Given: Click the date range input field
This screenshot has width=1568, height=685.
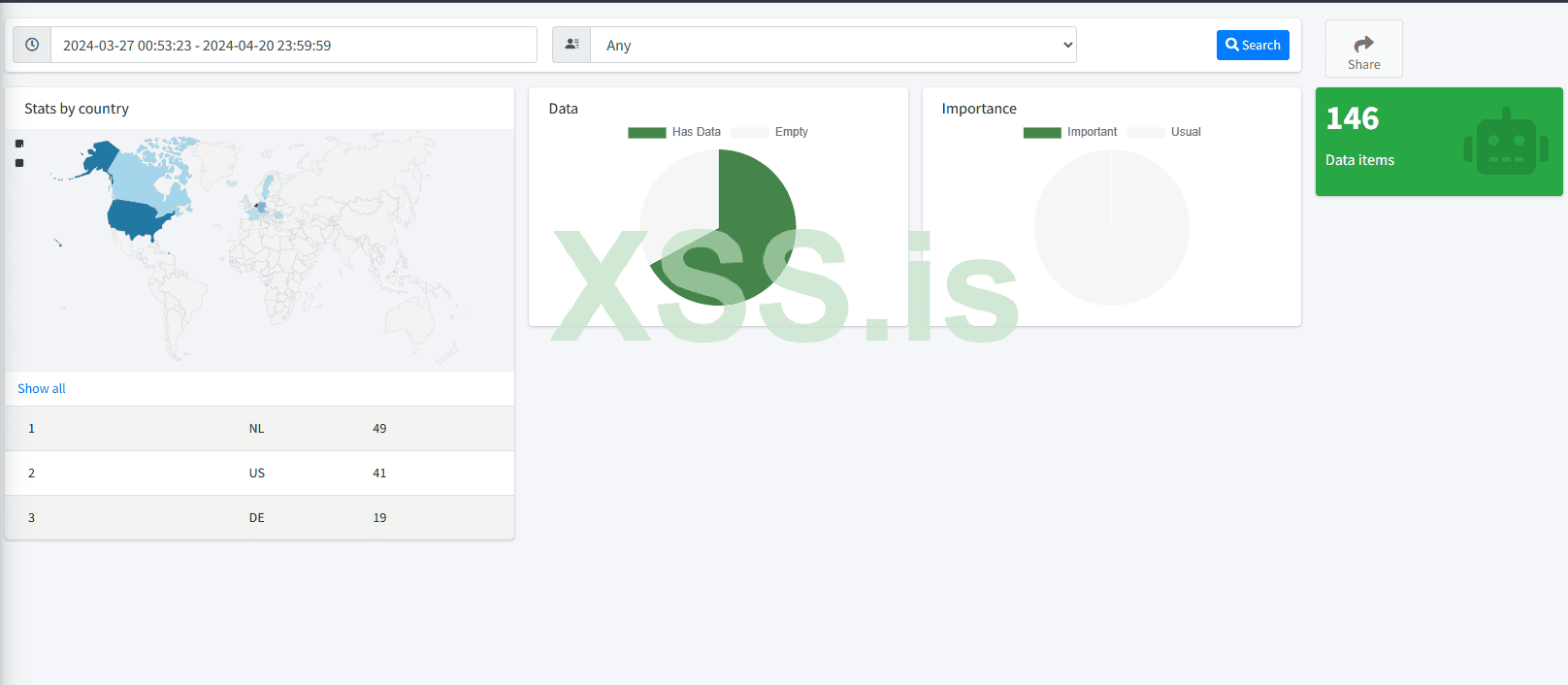Looking at the screenshot, I should tap(294, 45).
